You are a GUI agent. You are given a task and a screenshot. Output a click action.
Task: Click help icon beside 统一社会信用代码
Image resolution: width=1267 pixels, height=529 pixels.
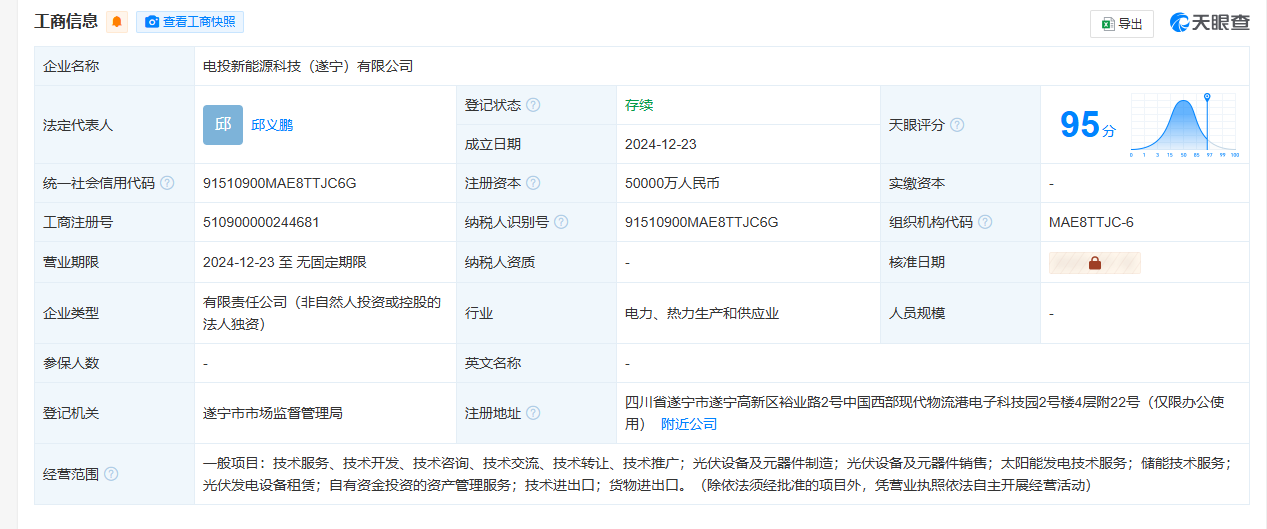tap(167, 183)
